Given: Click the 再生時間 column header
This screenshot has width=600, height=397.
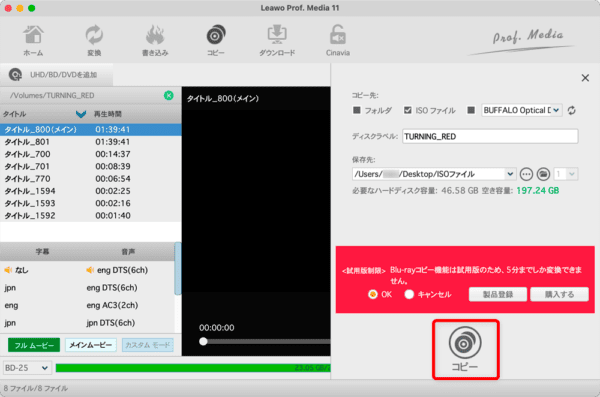Looking at the screenshot, I should (108, 114).
